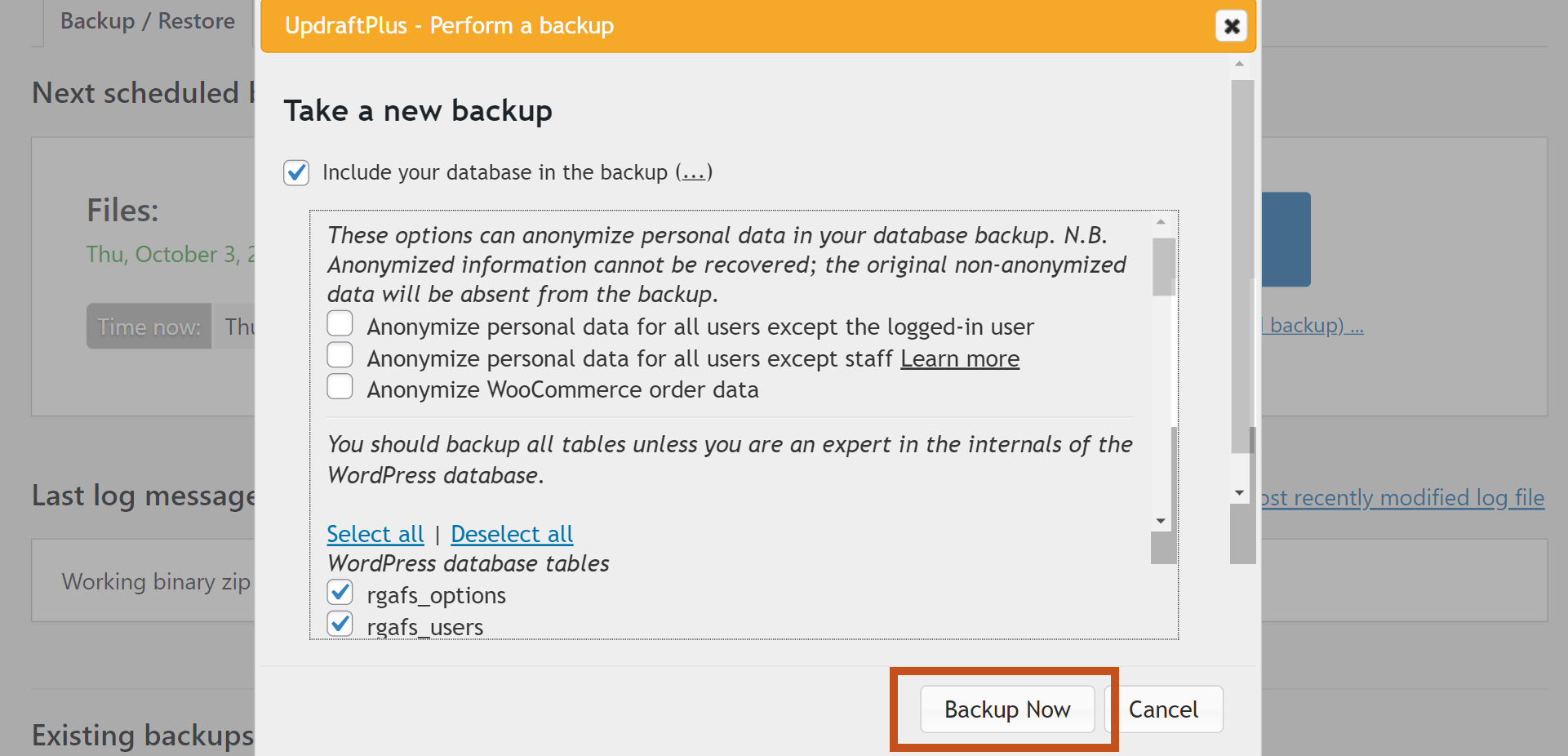Enable anonymize data except logged-in user
1568x756 pixels.
tap(340, 324)
